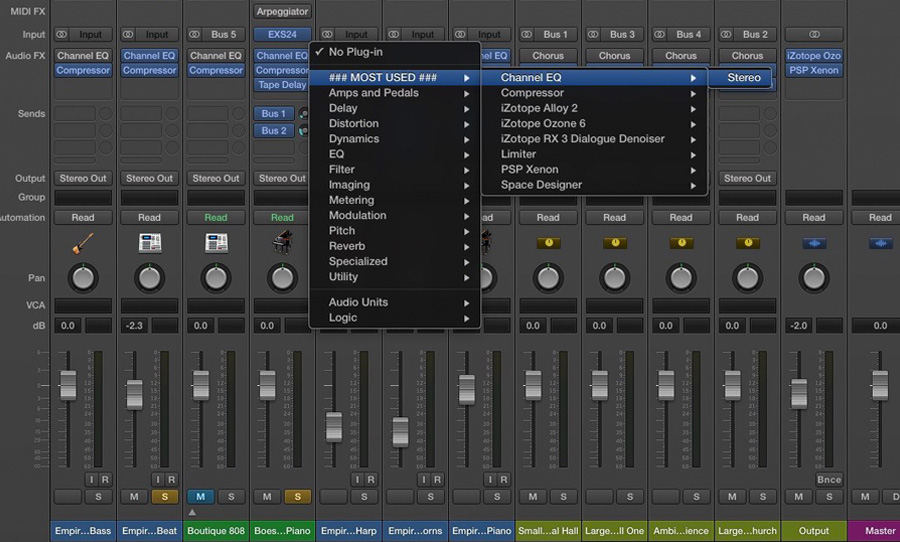The height and width of the screenshot is (542, 900).
Task: Click the stereo link icon beside Bus 1 input
Action: coord(527,34)
